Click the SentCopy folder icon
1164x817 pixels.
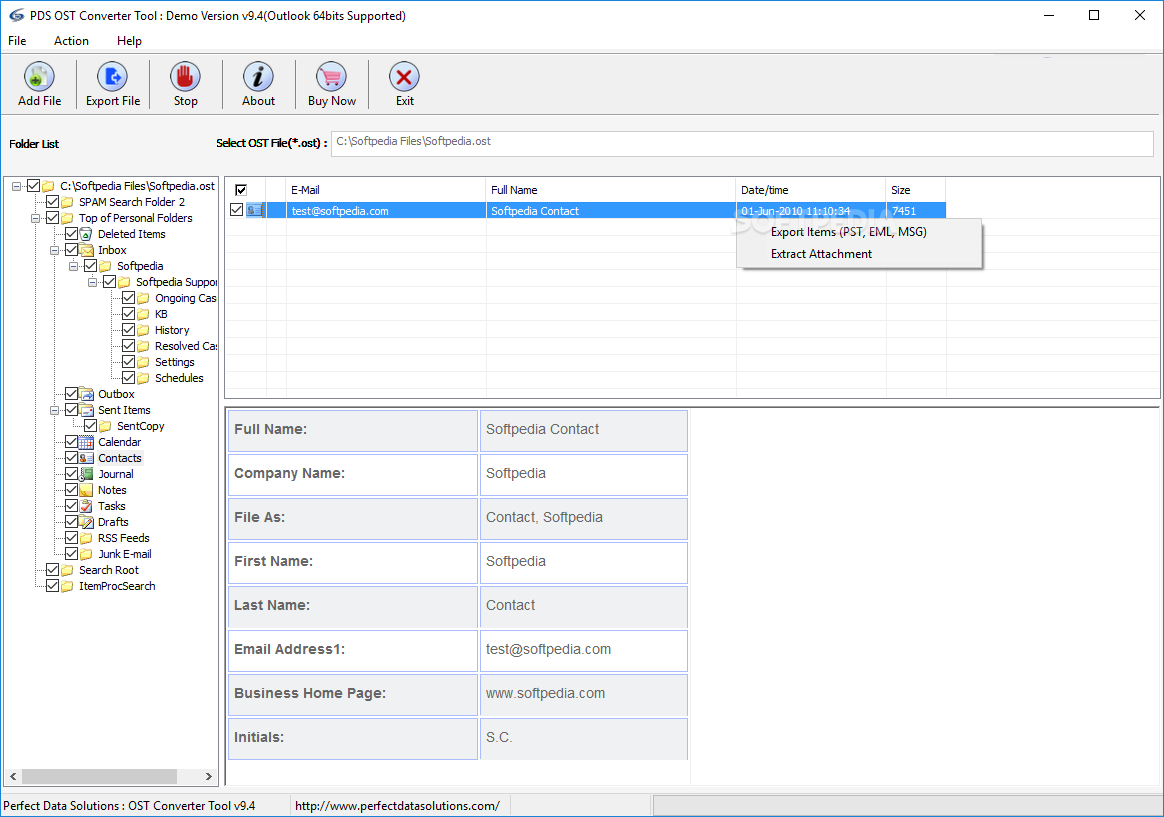click(x=105, y=426)
